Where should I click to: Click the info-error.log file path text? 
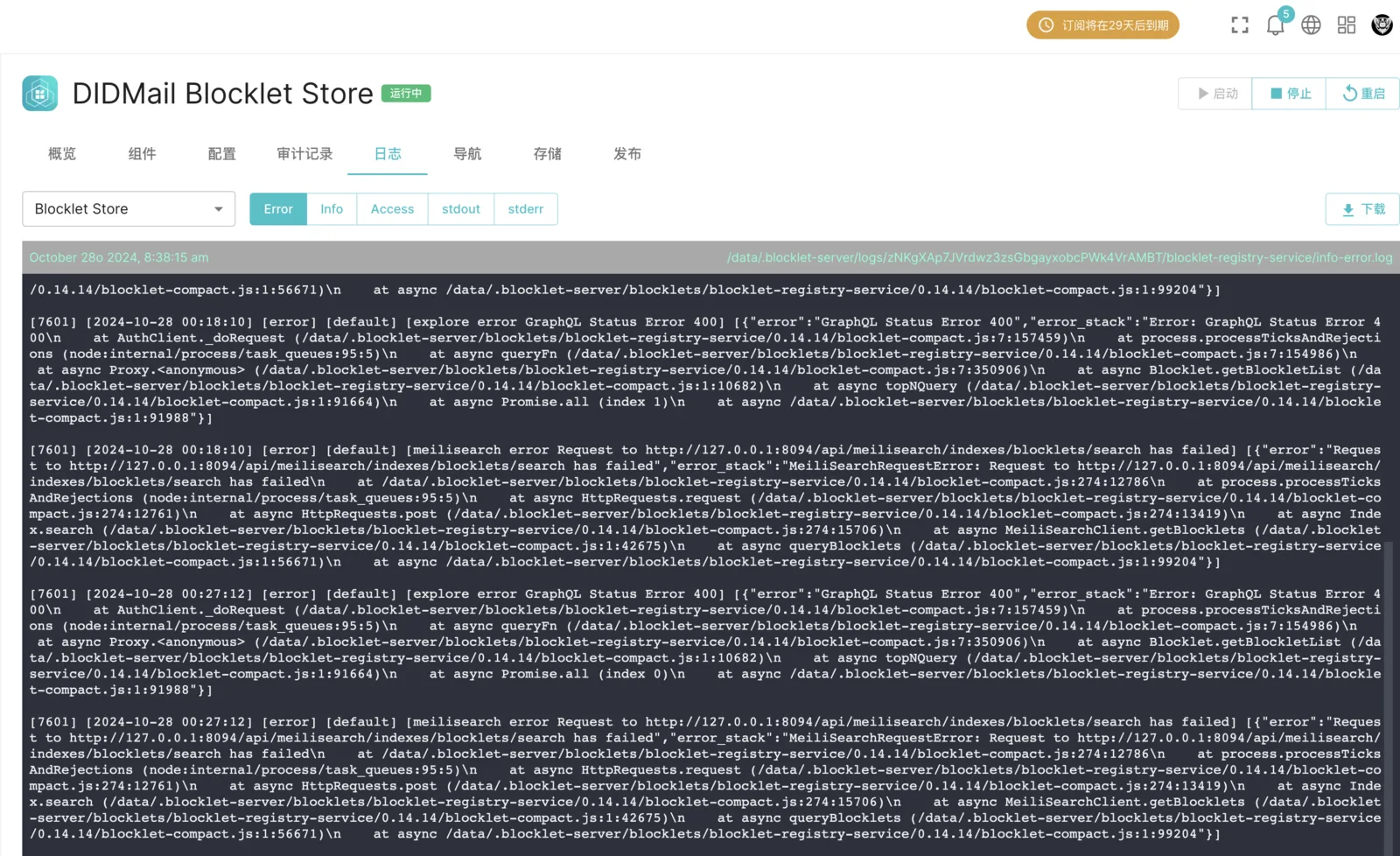[x=1060, y=257]
